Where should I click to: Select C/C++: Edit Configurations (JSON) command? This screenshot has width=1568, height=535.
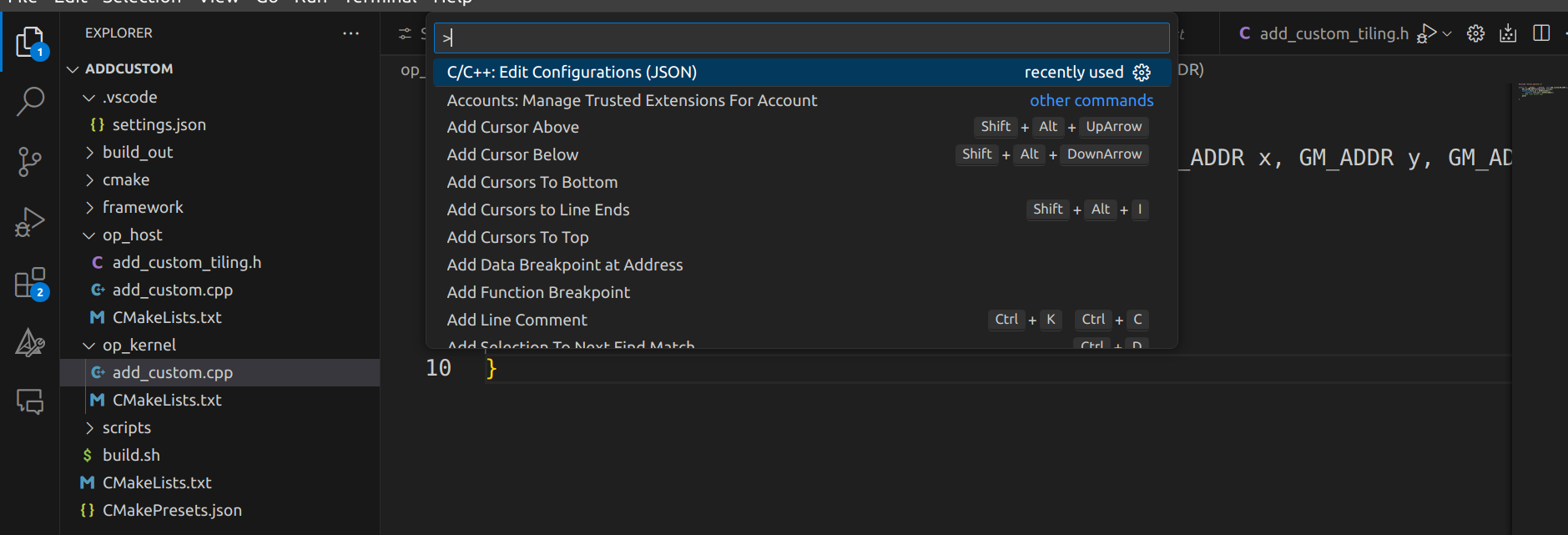(x=572, y=73)
